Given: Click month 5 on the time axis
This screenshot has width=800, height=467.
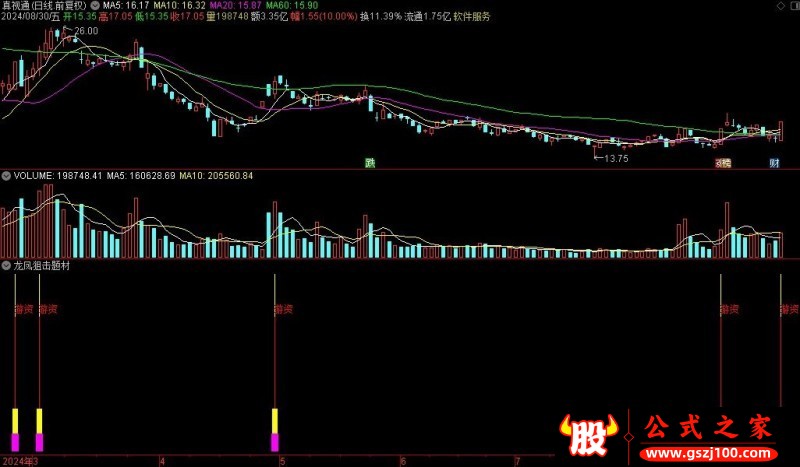Looking at the screenshot, I should click(282, 461).
